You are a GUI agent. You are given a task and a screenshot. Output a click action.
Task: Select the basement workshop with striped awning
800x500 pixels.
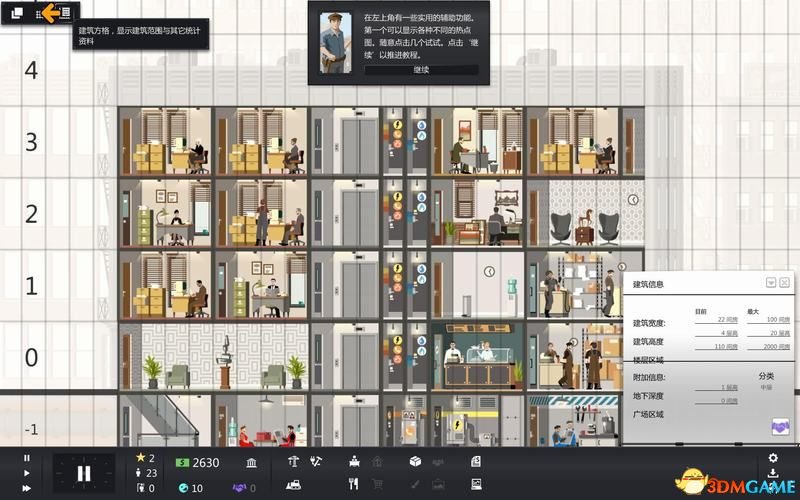point(573,421)
